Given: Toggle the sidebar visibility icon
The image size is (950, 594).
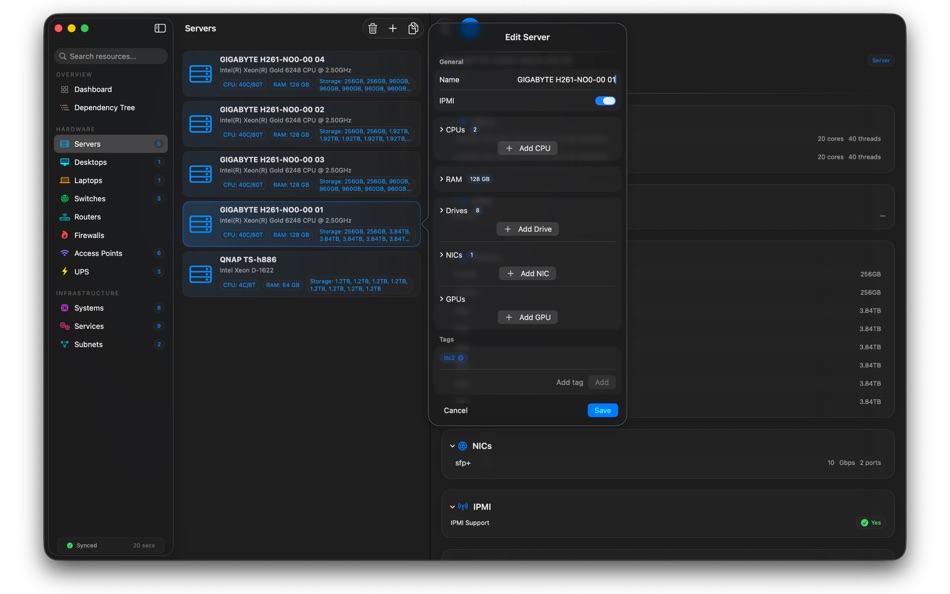Looking at the screenshot, I should pyautogui.click(x=159, y=28).
